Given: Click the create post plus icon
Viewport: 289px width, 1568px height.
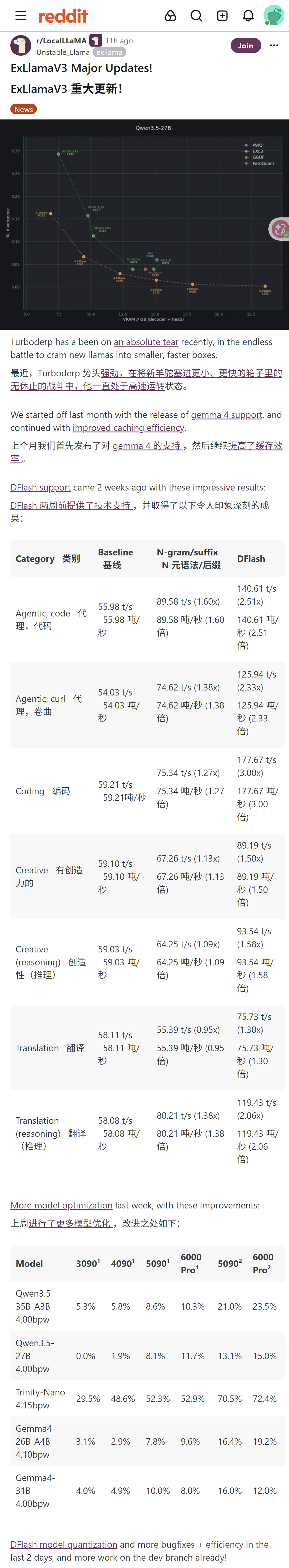Looking at the screenshot, I should (x=223, y=16).
